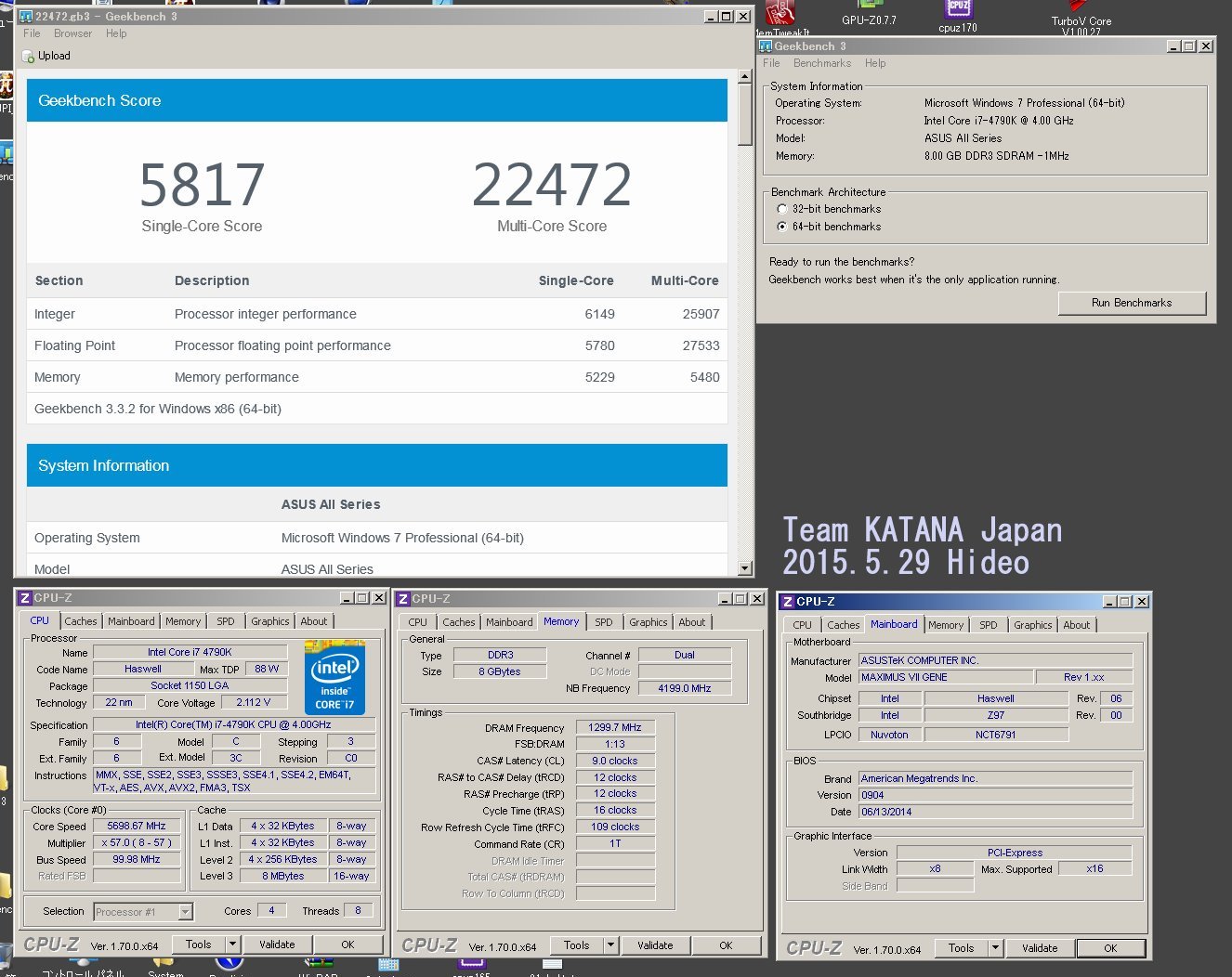Click Validate in the rightmost CPU-Z window
This screenshot has height=977, width=1232.
click(1040, 948)
